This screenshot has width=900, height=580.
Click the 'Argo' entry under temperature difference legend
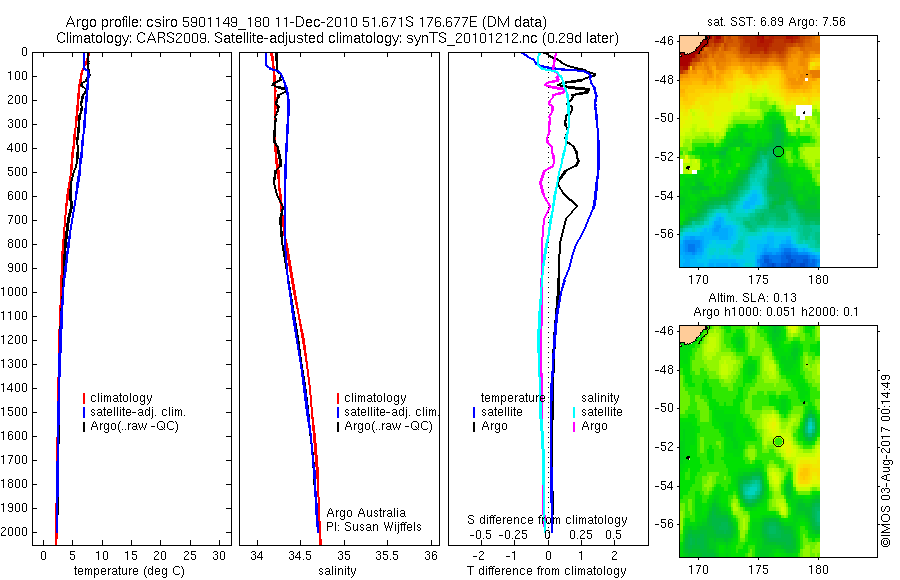pyautogui.click(x=494, y=426)
